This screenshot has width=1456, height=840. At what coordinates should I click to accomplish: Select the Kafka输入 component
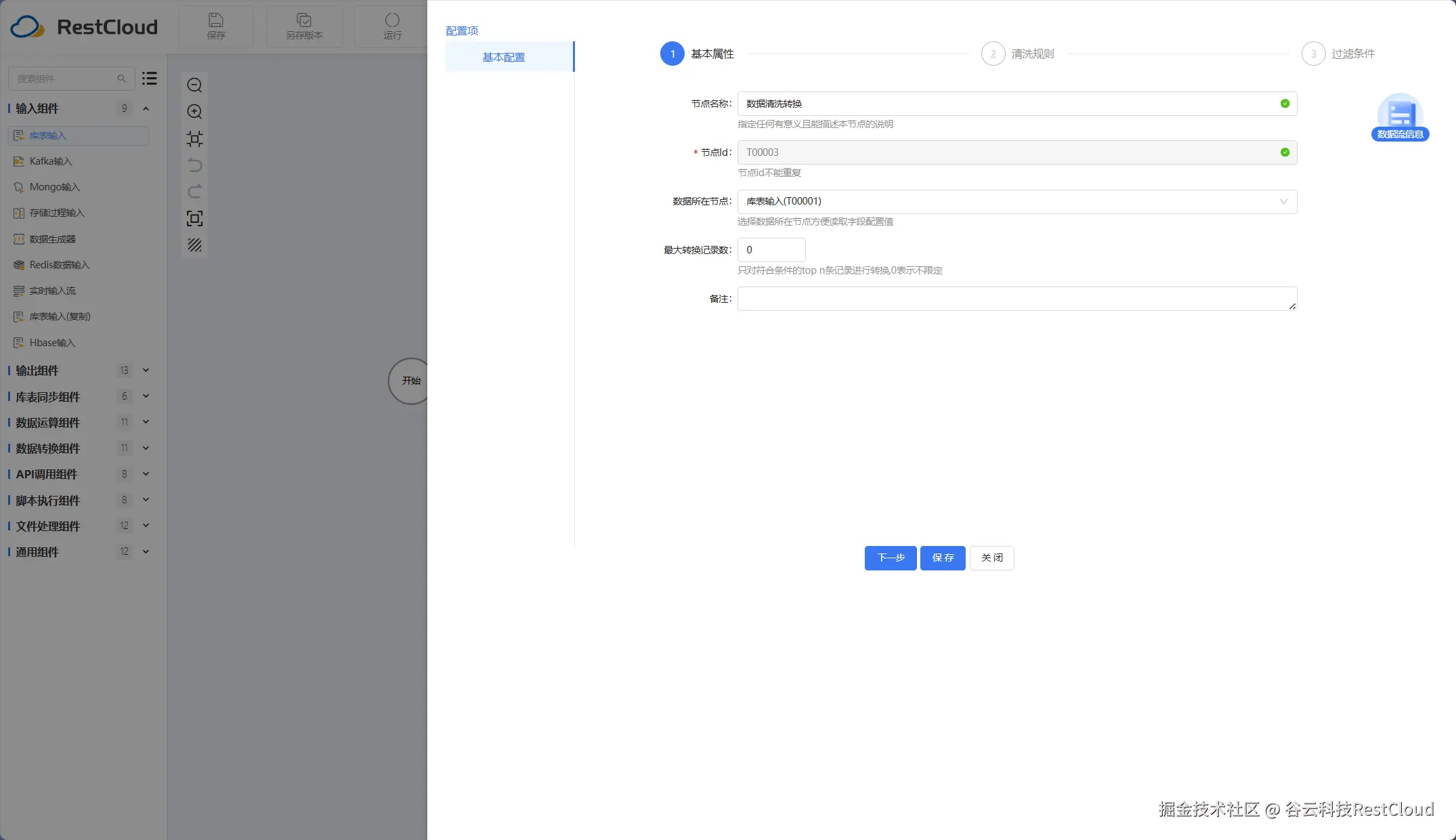point(51,161)
